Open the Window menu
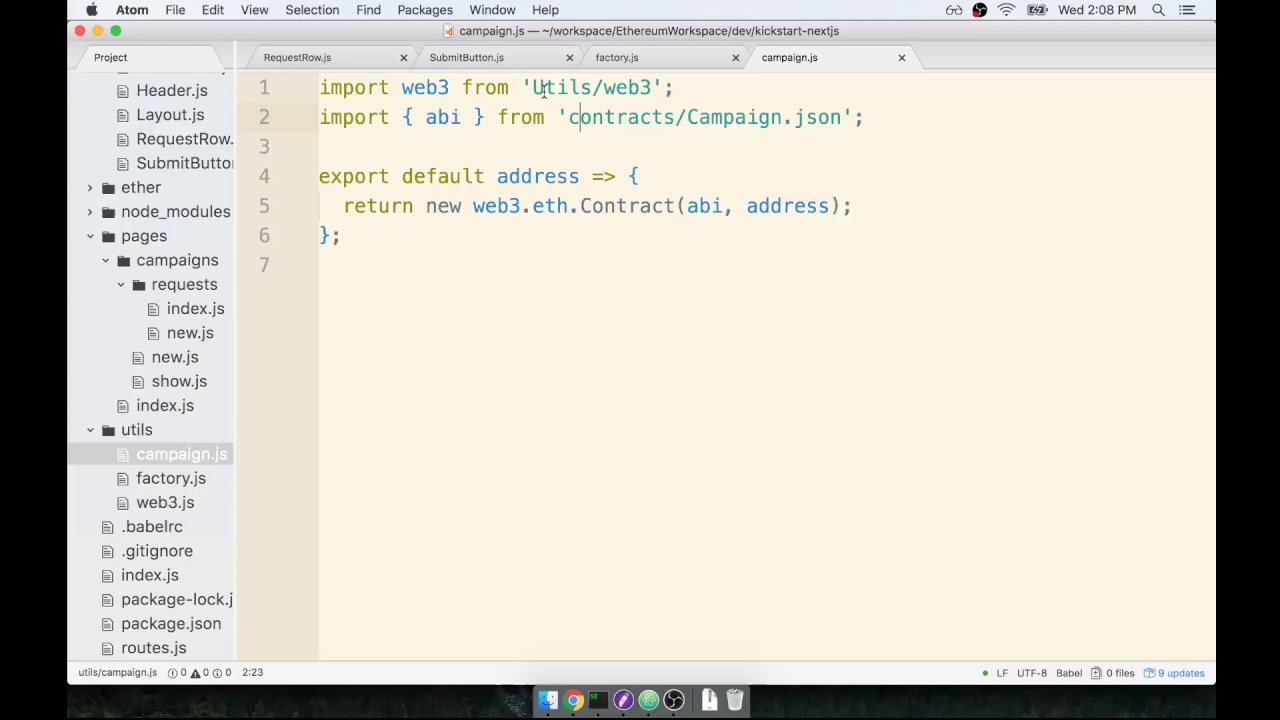The width and height of the screenshot is (1280, 720). 493,10
